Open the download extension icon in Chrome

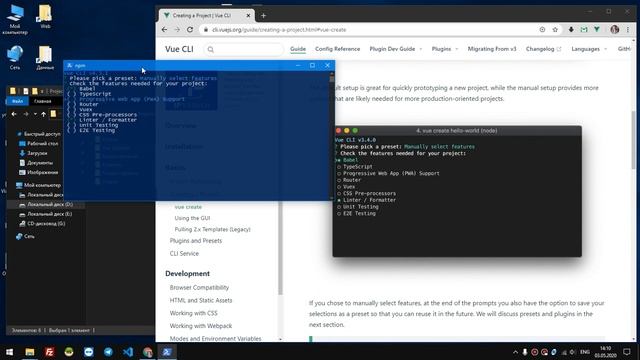click(571, 29)
